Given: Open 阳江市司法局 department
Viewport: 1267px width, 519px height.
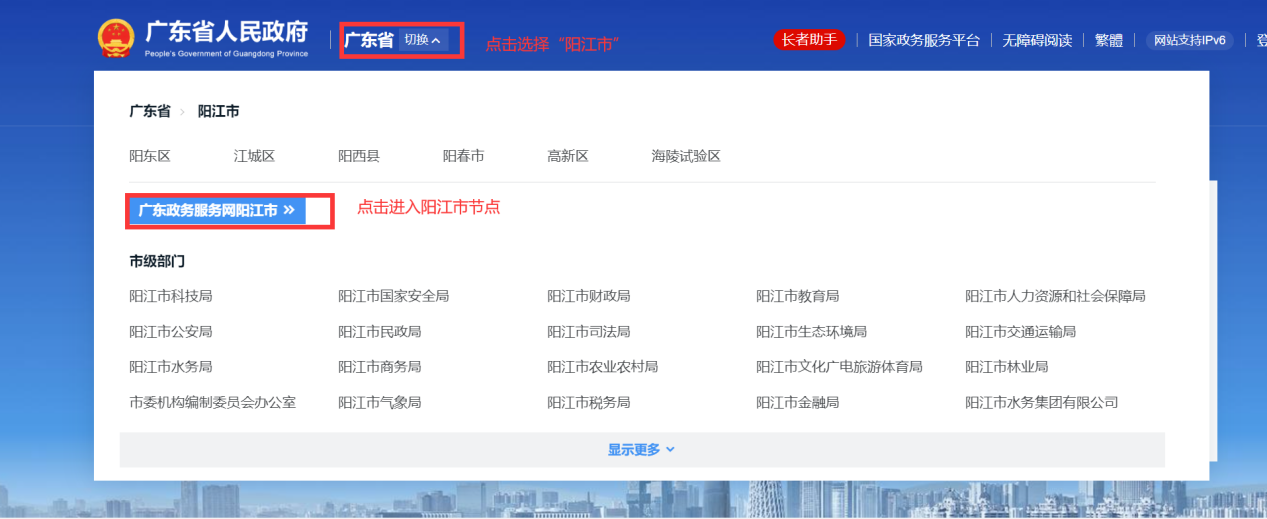Looking at the screenshot, I should [x=589, y=331].
